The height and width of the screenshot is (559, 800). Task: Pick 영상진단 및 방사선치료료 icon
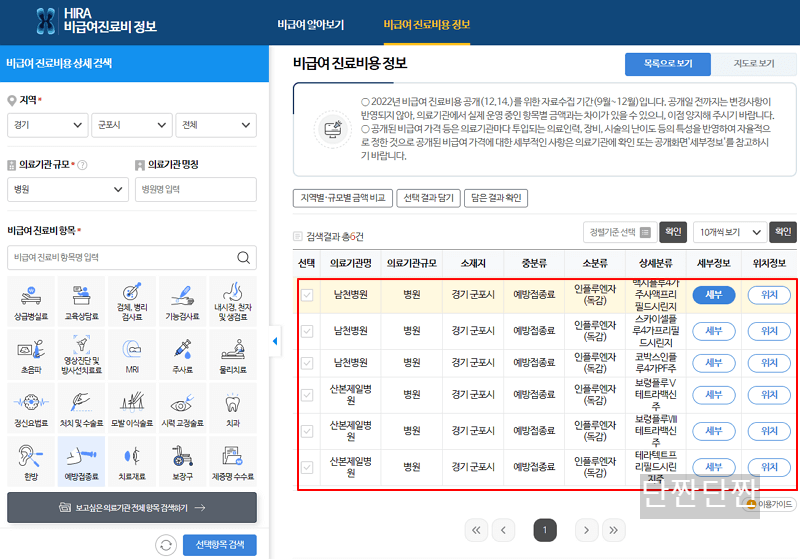pos(82,354)
